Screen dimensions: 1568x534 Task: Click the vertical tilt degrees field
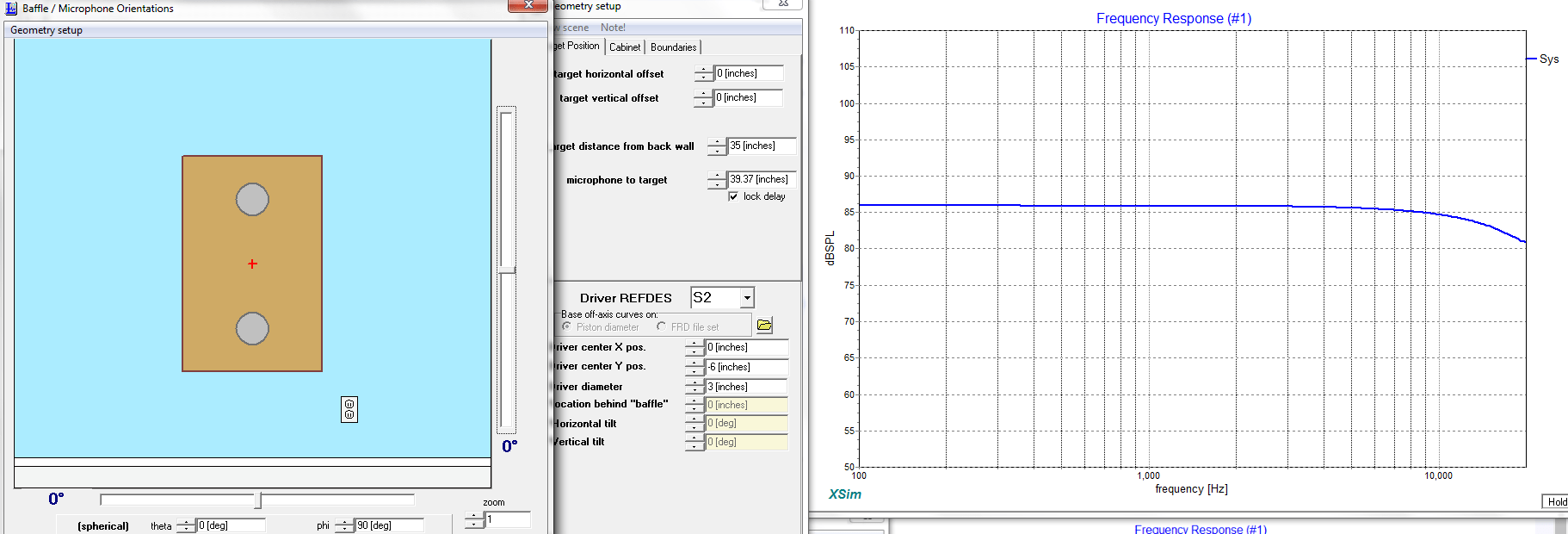click(746, 442)
